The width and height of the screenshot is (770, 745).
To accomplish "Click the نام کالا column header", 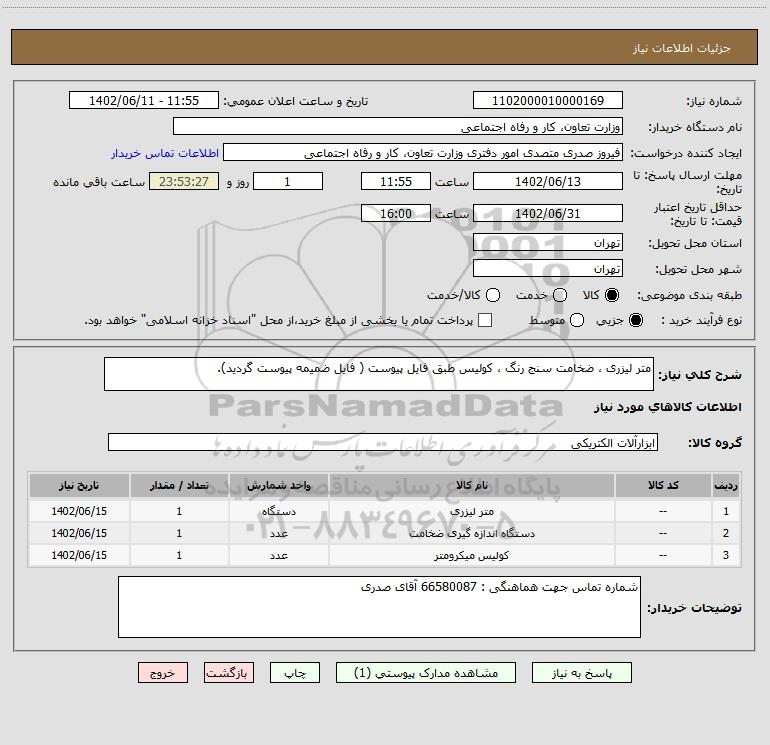I will click(471, 486).
